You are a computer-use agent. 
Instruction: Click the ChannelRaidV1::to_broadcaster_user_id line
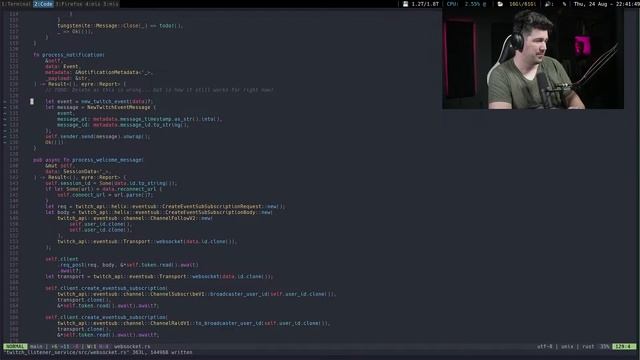point(193,323)
